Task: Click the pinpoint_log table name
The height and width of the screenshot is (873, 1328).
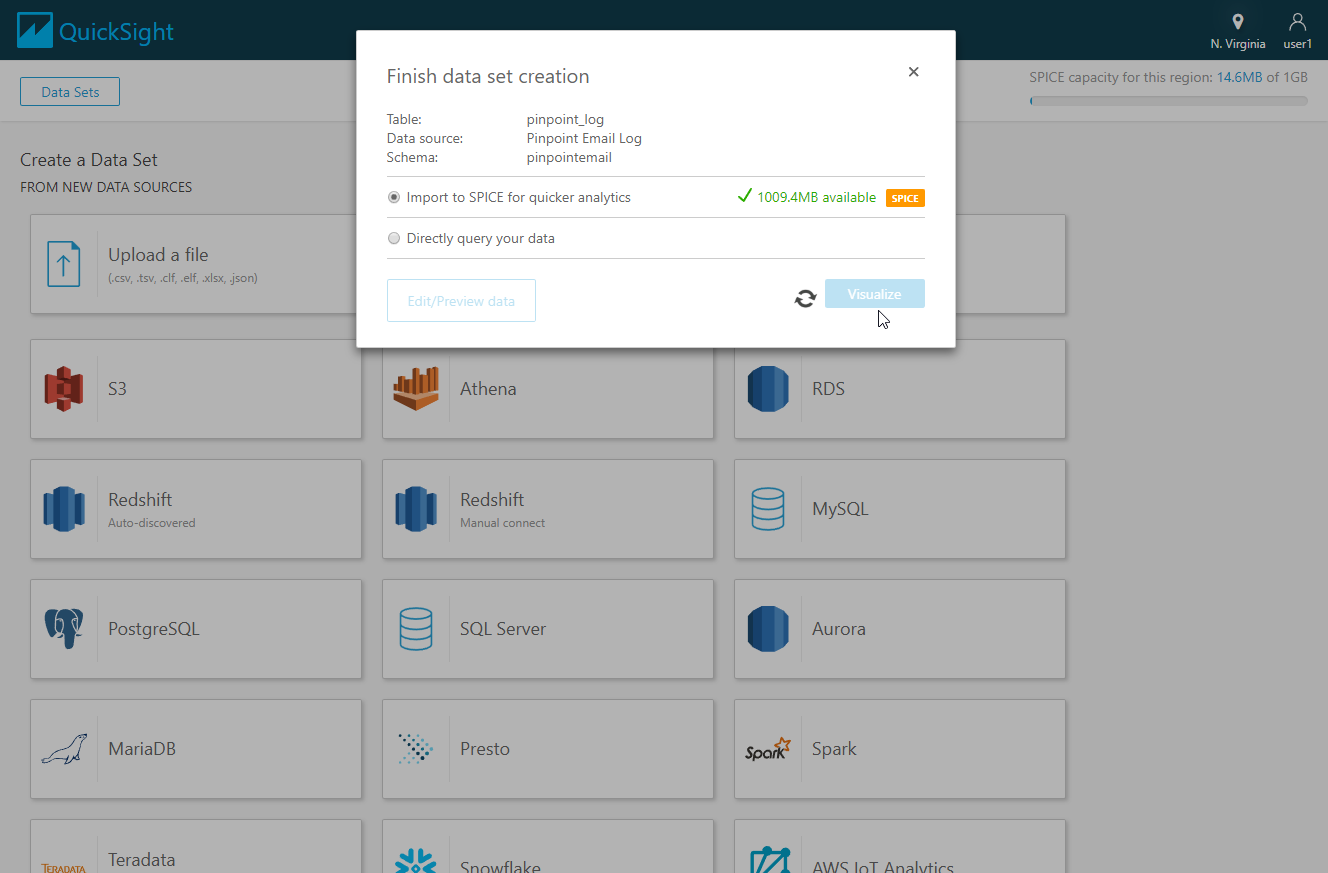Action: (x=565, y=120)
